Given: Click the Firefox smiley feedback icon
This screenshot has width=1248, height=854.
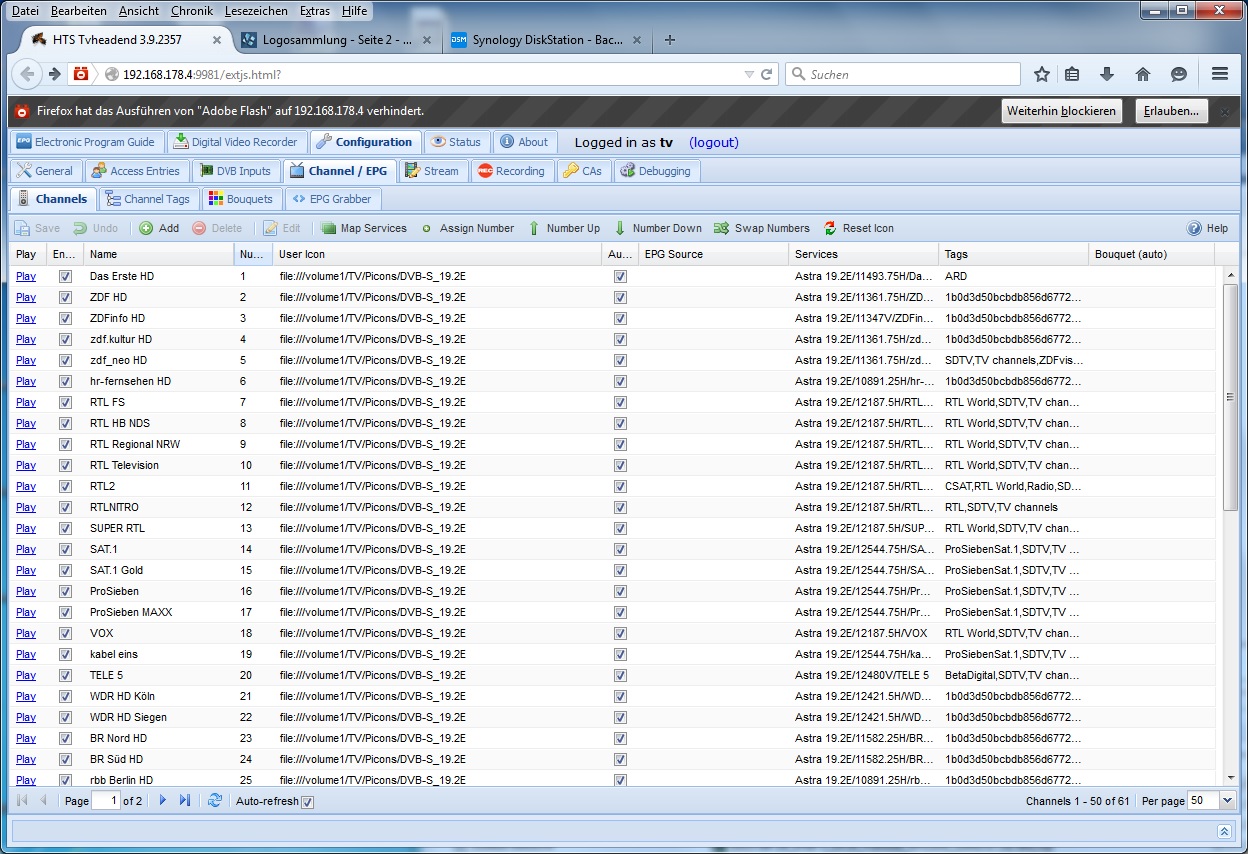Looking at the screenshot, I should (1179, 74).
